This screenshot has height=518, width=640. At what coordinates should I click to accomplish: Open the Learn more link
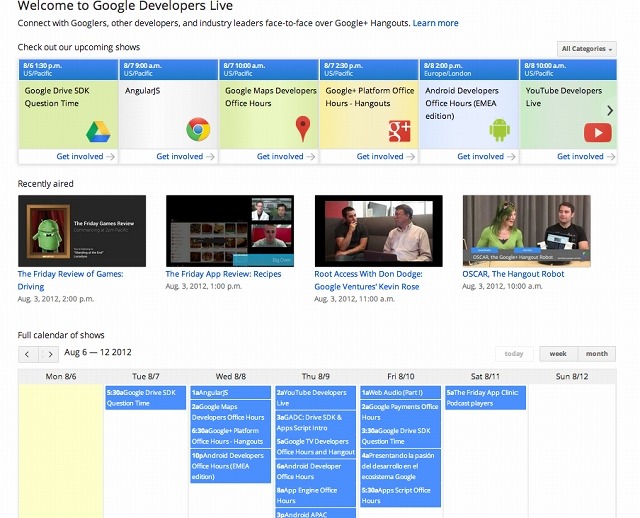pos(436,23)
